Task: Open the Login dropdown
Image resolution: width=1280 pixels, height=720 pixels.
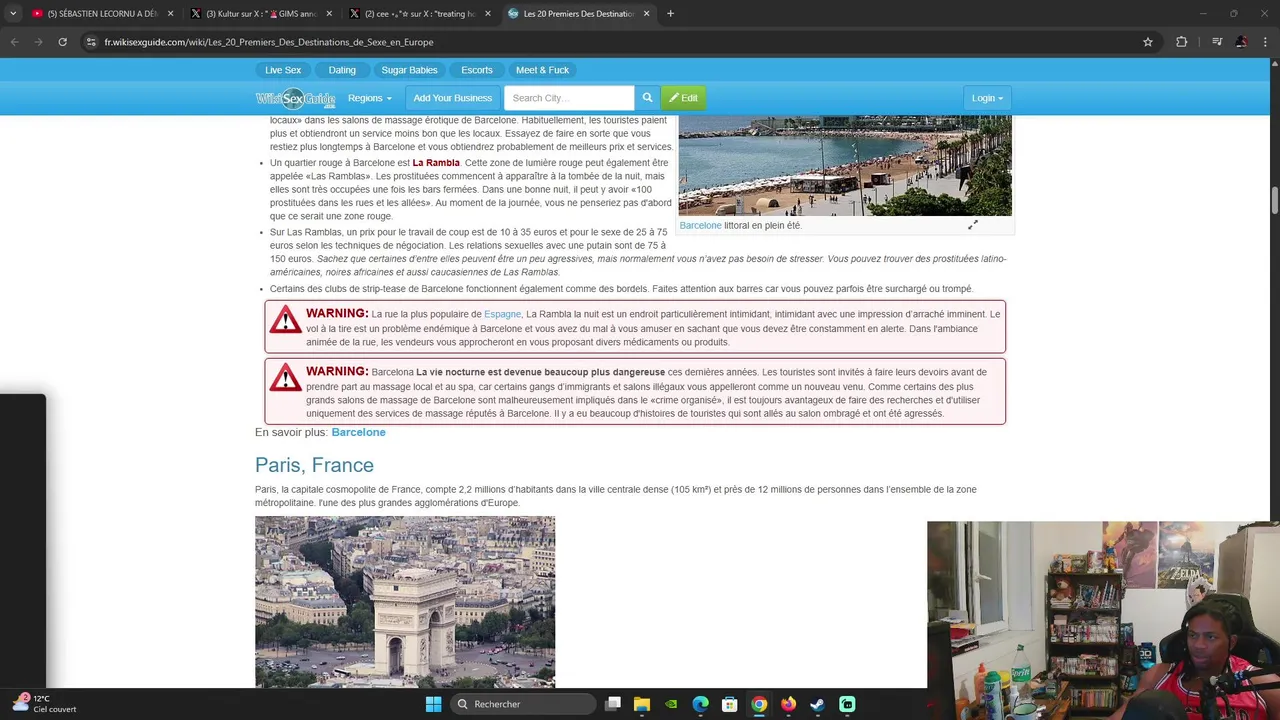Action: coord(988,98)
